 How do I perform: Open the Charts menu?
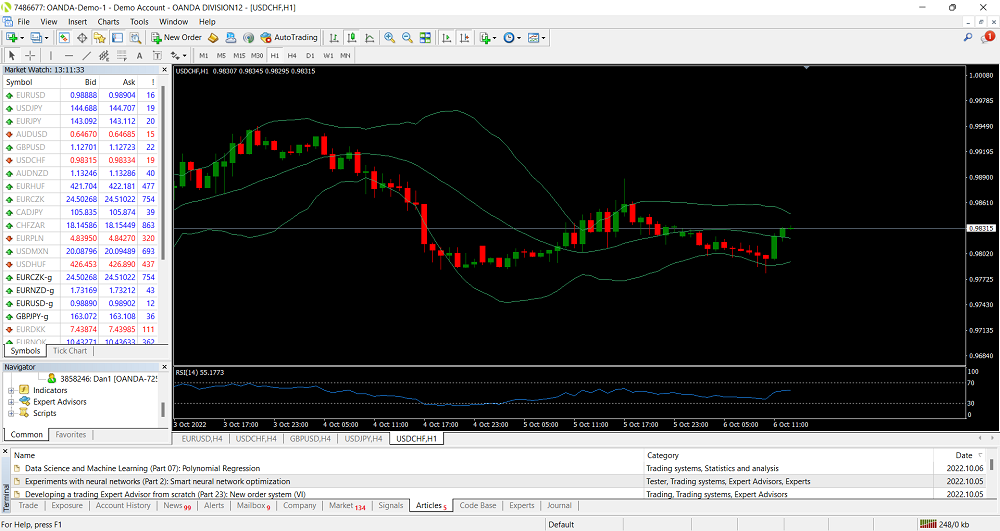pyautogui.click(x=108, y=22)
